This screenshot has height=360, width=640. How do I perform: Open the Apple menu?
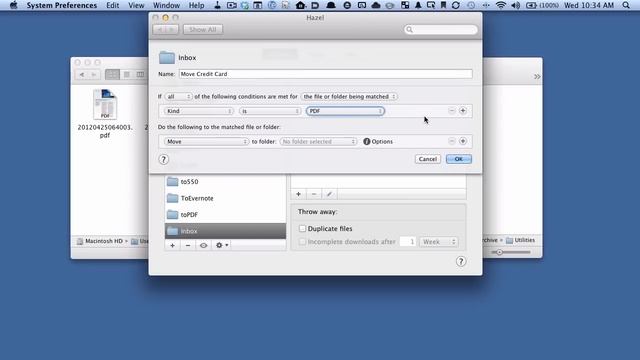(x=13, y=5)
